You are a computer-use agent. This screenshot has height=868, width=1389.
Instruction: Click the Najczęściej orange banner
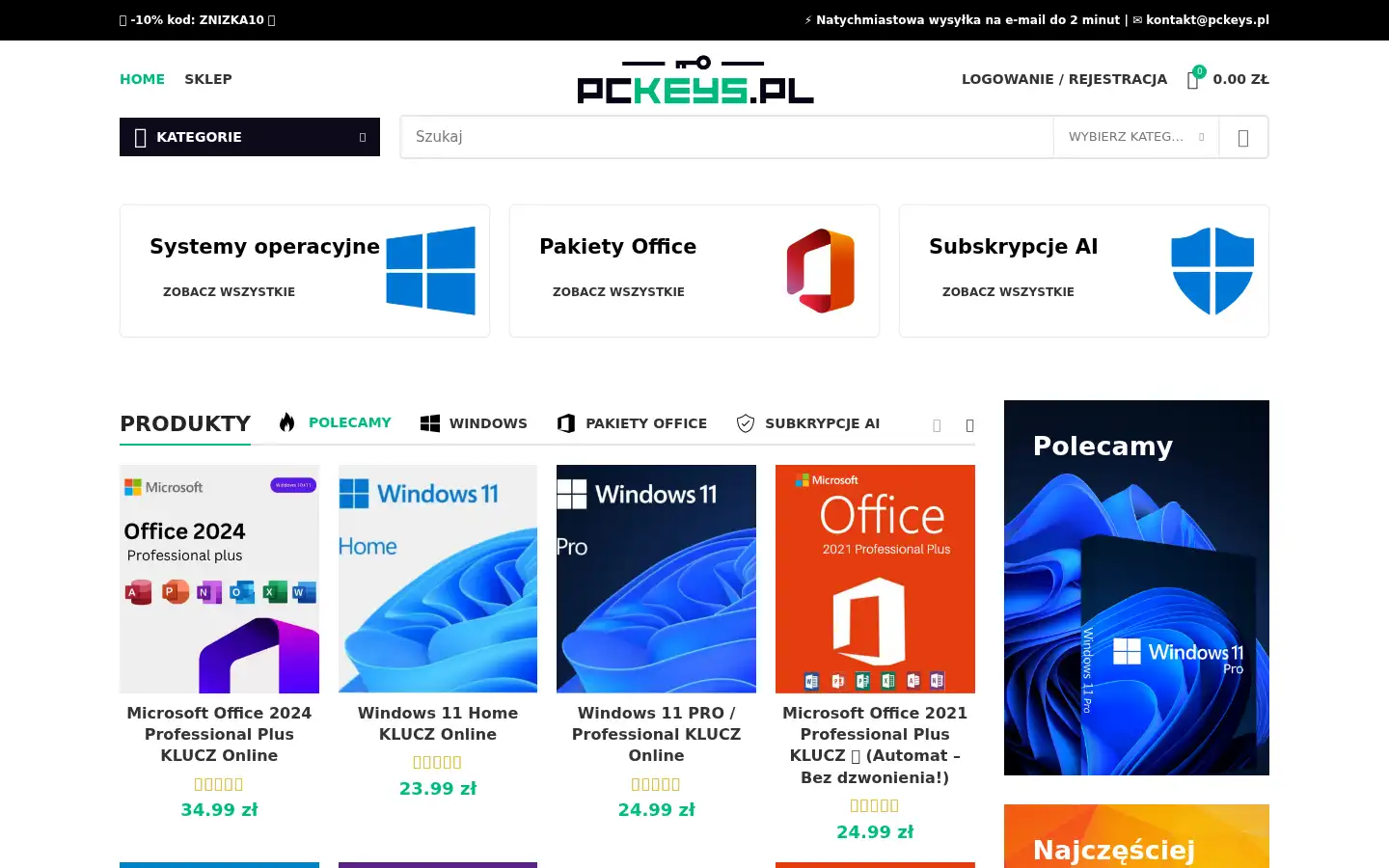pyautogui.click(x=1136, y=836)
